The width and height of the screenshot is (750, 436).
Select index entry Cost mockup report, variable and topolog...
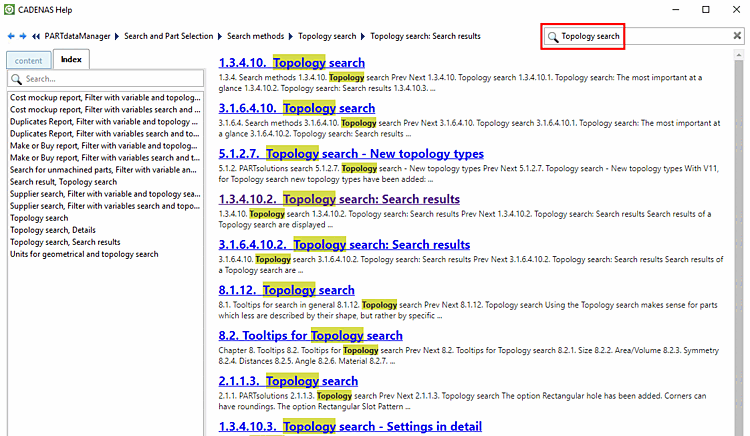point(105,98)
